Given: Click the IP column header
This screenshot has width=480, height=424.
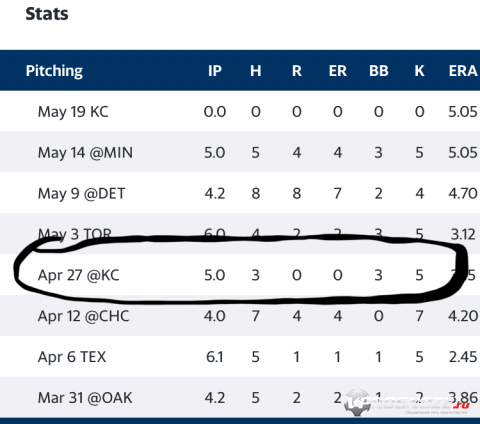Looking at the screenshot, I should tap(215, 71).
